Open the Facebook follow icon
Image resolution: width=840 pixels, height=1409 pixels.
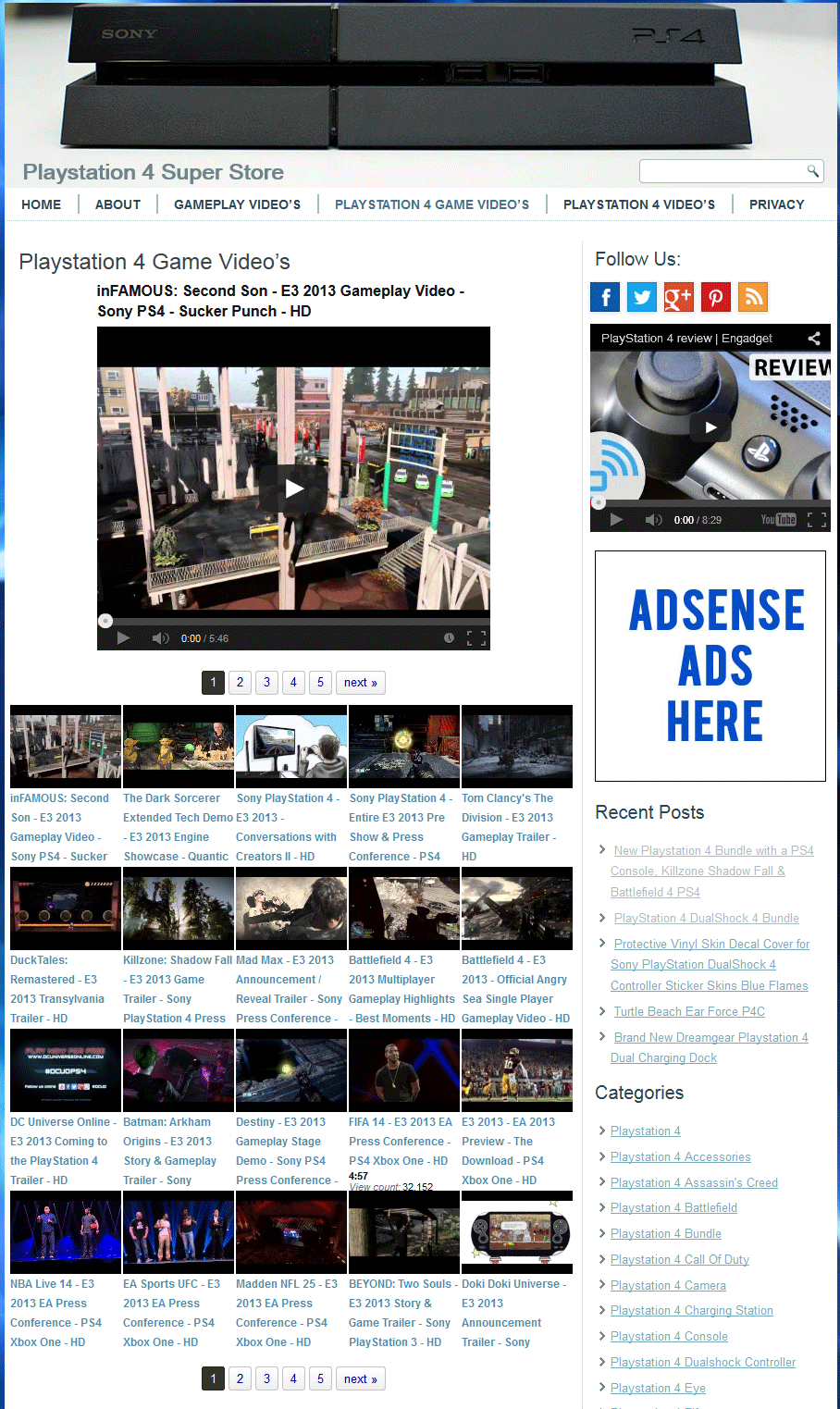click(605, 297)
